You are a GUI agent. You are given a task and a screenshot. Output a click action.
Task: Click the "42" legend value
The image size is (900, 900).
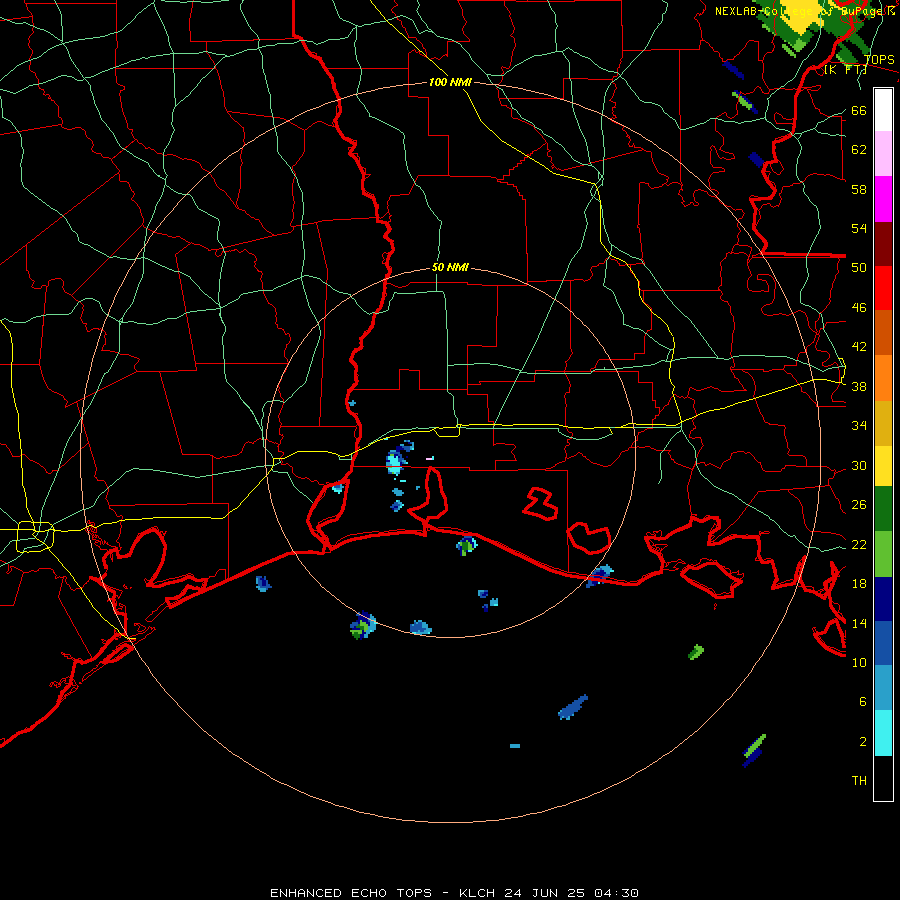859,347
